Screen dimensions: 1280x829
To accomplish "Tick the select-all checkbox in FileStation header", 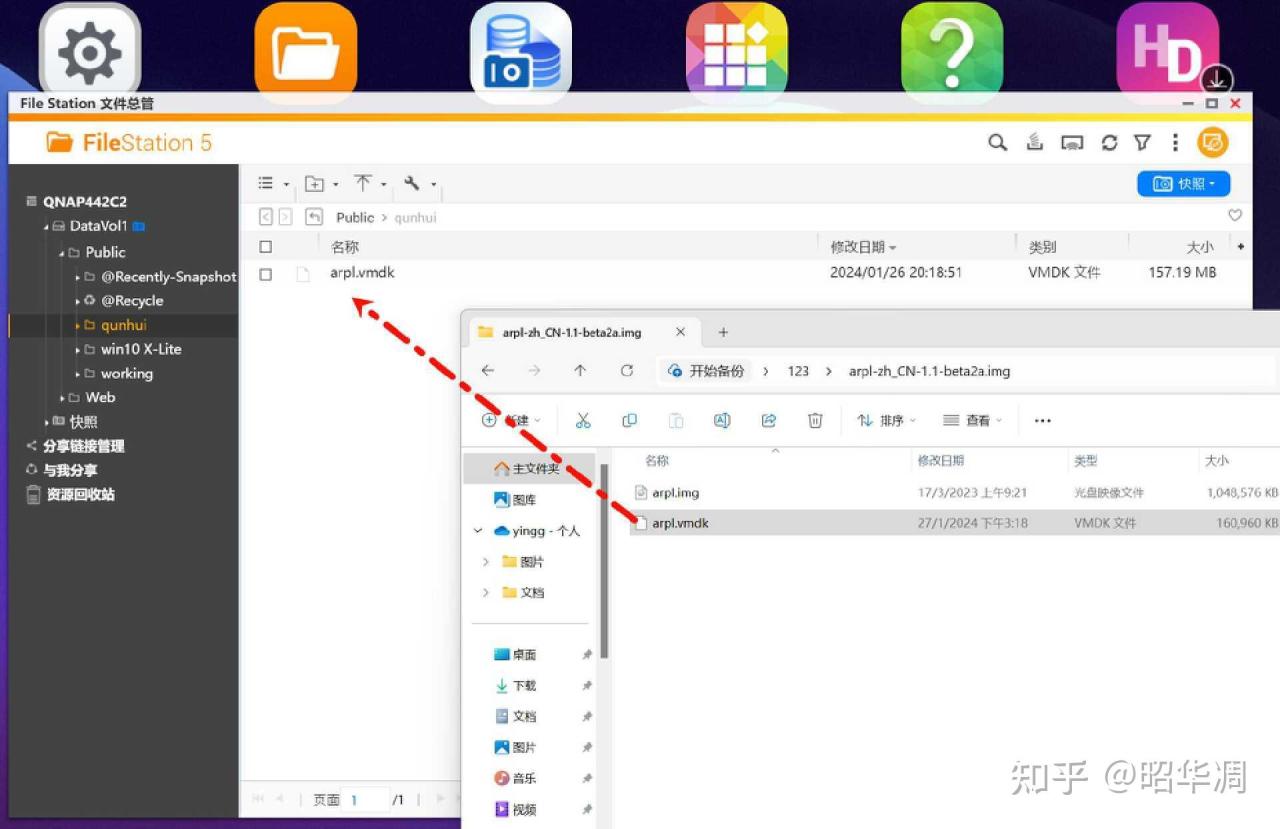I will click(x=265, y=247).
